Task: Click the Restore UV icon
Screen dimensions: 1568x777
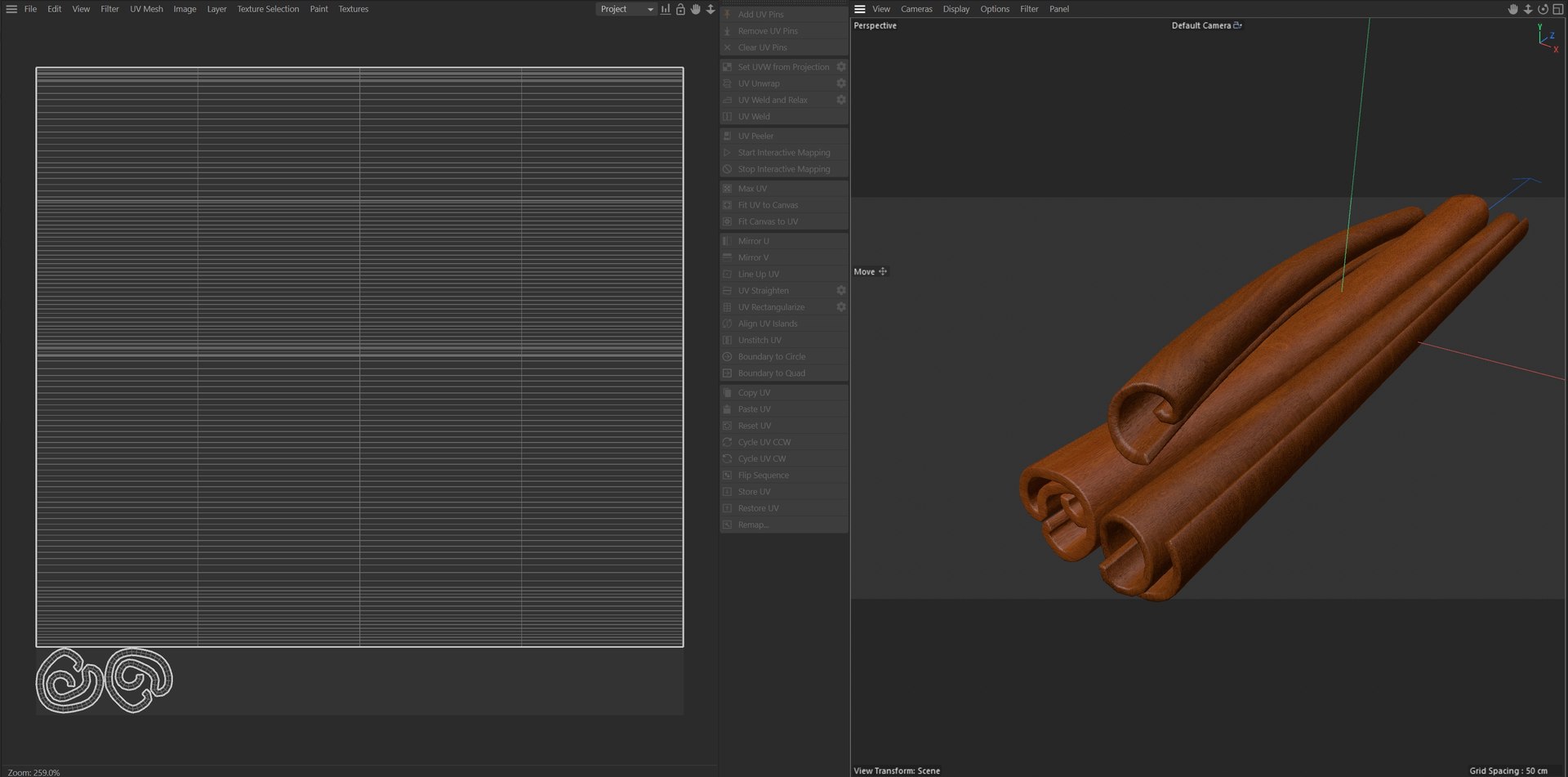Action: pyautogui.click(x=727, y=508)
